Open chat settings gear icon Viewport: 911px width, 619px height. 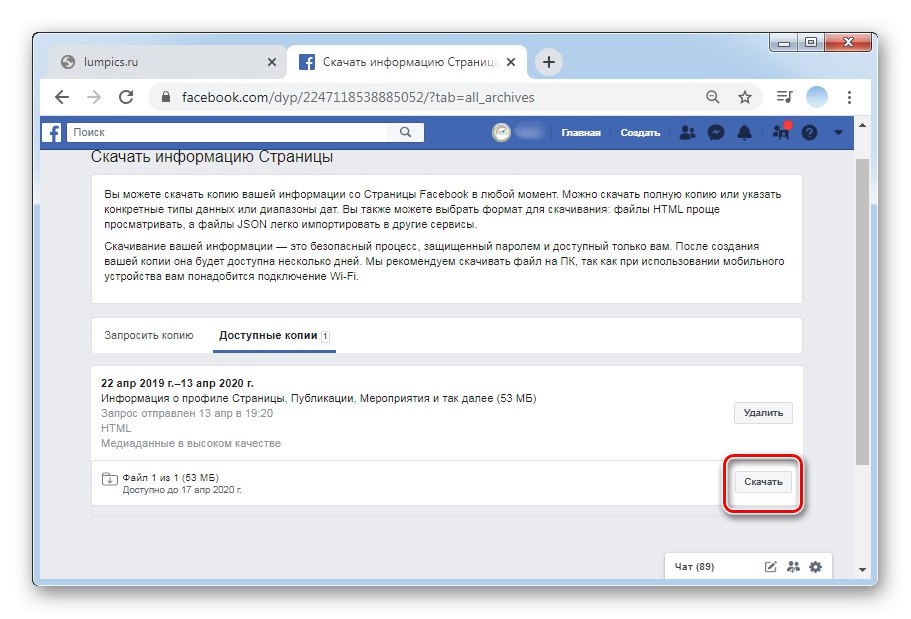click(816, 567)
